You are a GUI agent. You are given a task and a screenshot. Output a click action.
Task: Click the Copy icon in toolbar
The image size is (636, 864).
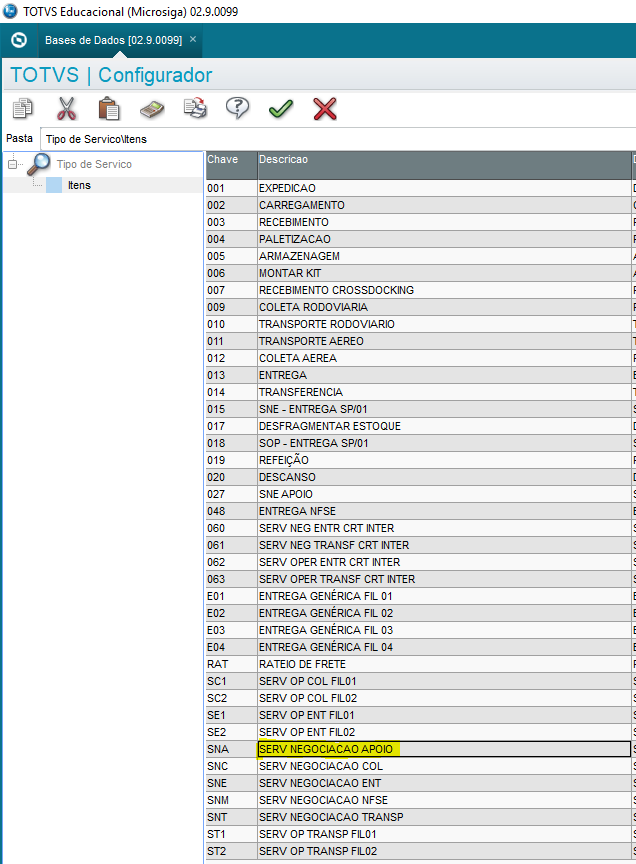(23, 109)
